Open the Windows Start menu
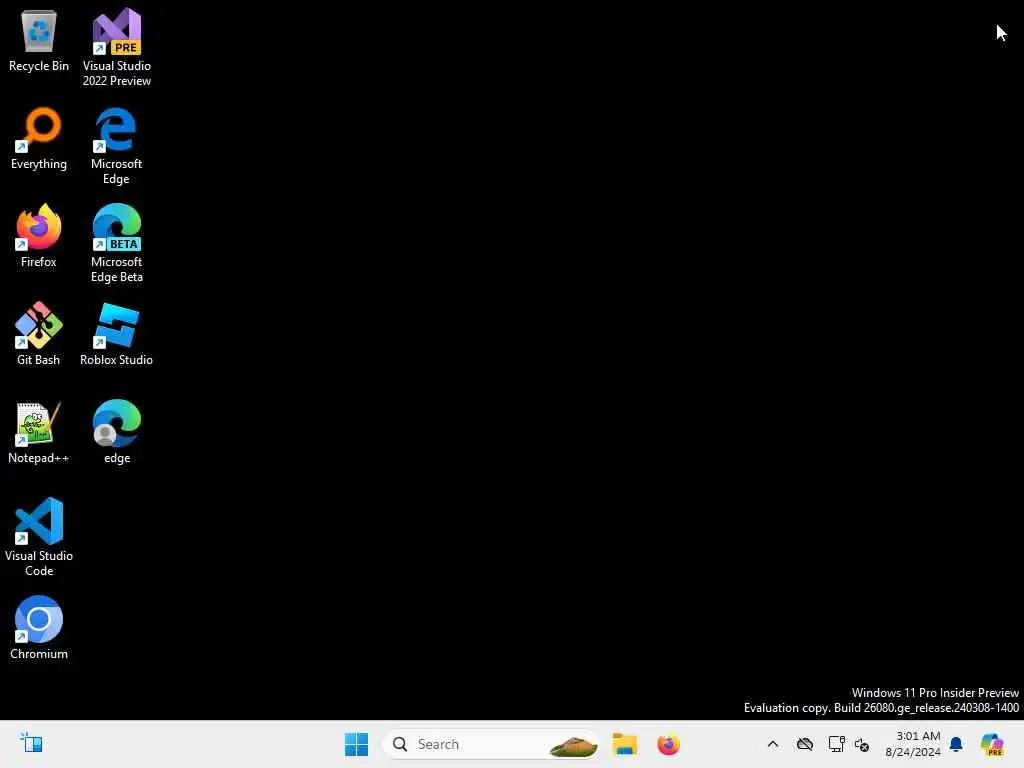Image resolution: width=1024 pixels, height=768 pixels. [x=357, y=744]
